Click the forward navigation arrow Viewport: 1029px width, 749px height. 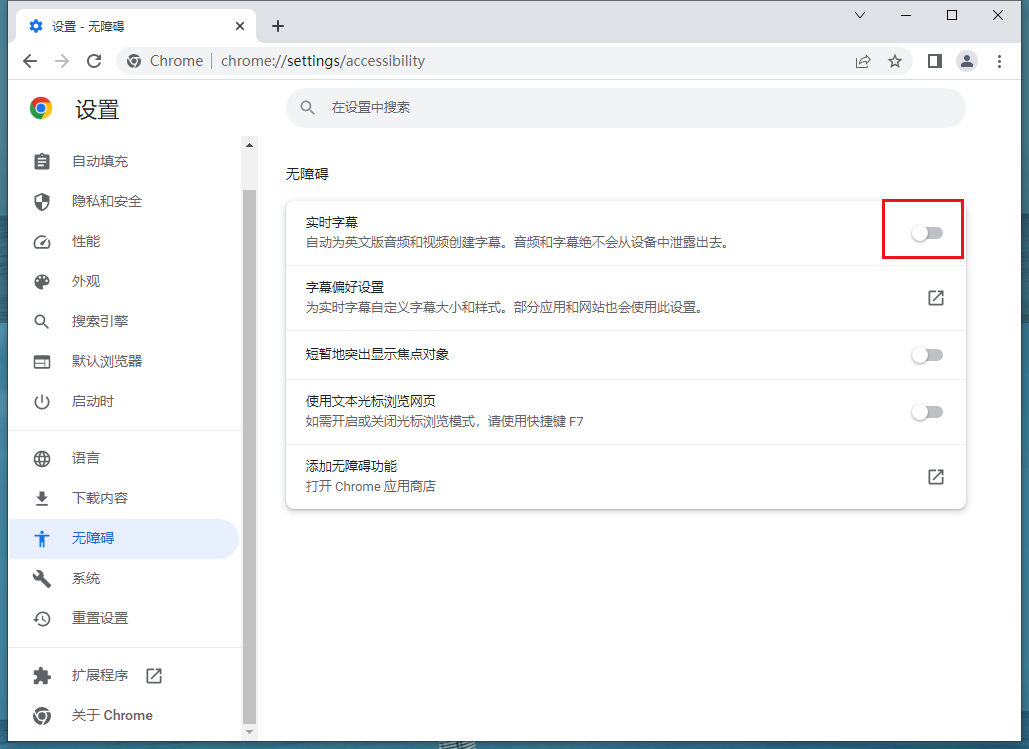[62, 61]
